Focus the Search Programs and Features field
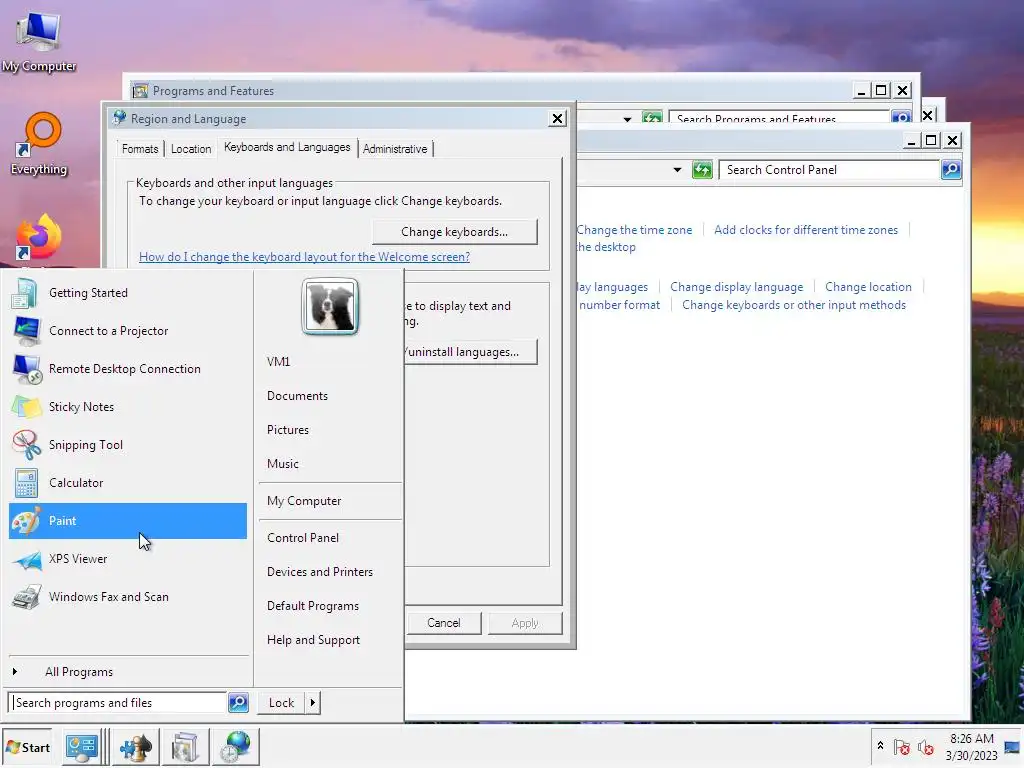1024x768 pixels. click(780, 118)
